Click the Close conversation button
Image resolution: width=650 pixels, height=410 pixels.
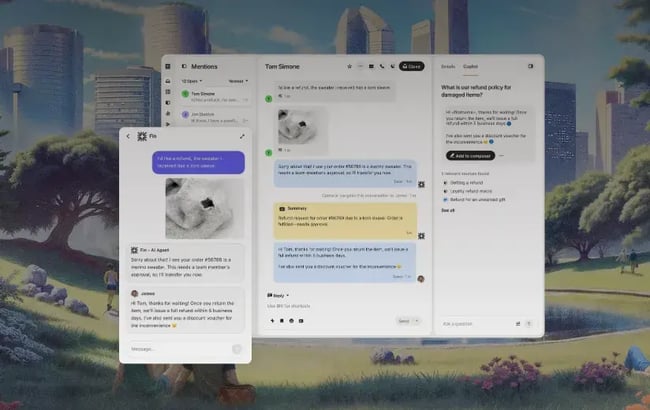pos(411,66)
